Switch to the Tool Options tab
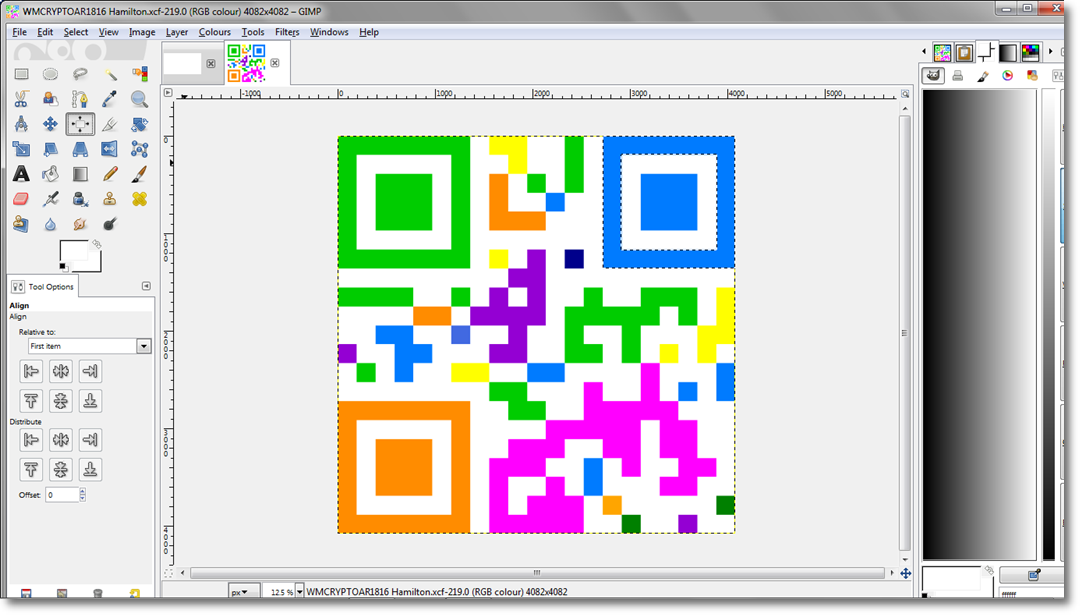The image size is (1080, 615). (43, 286)
